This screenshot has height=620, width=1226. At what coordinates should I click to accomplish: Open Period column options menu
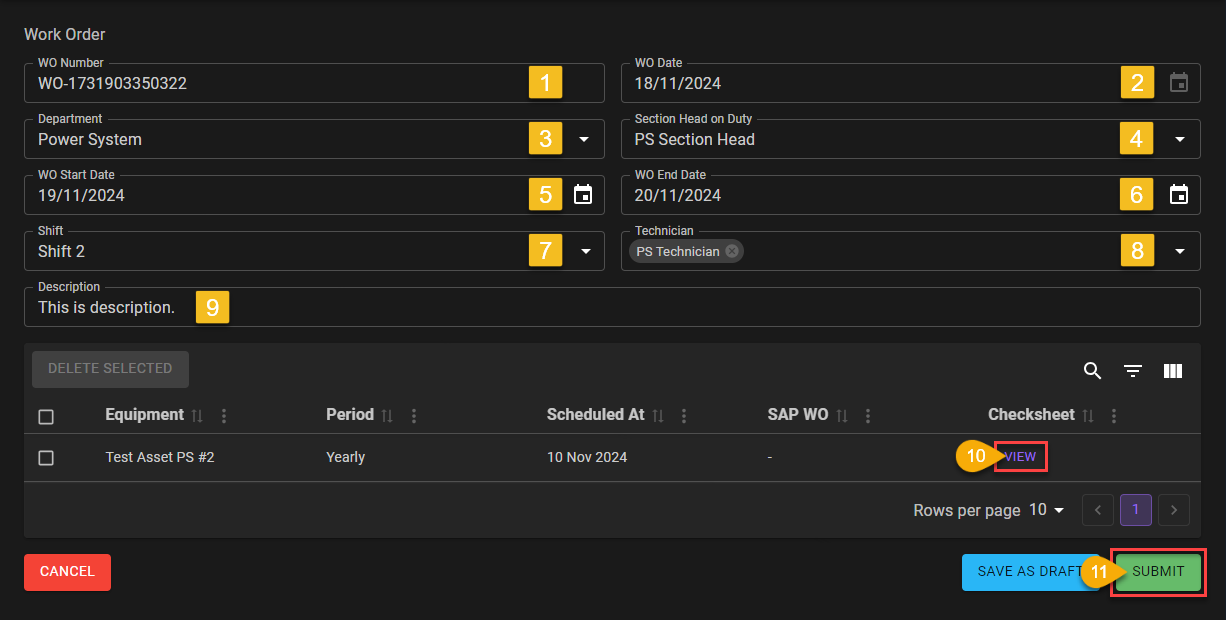point(414,415)
